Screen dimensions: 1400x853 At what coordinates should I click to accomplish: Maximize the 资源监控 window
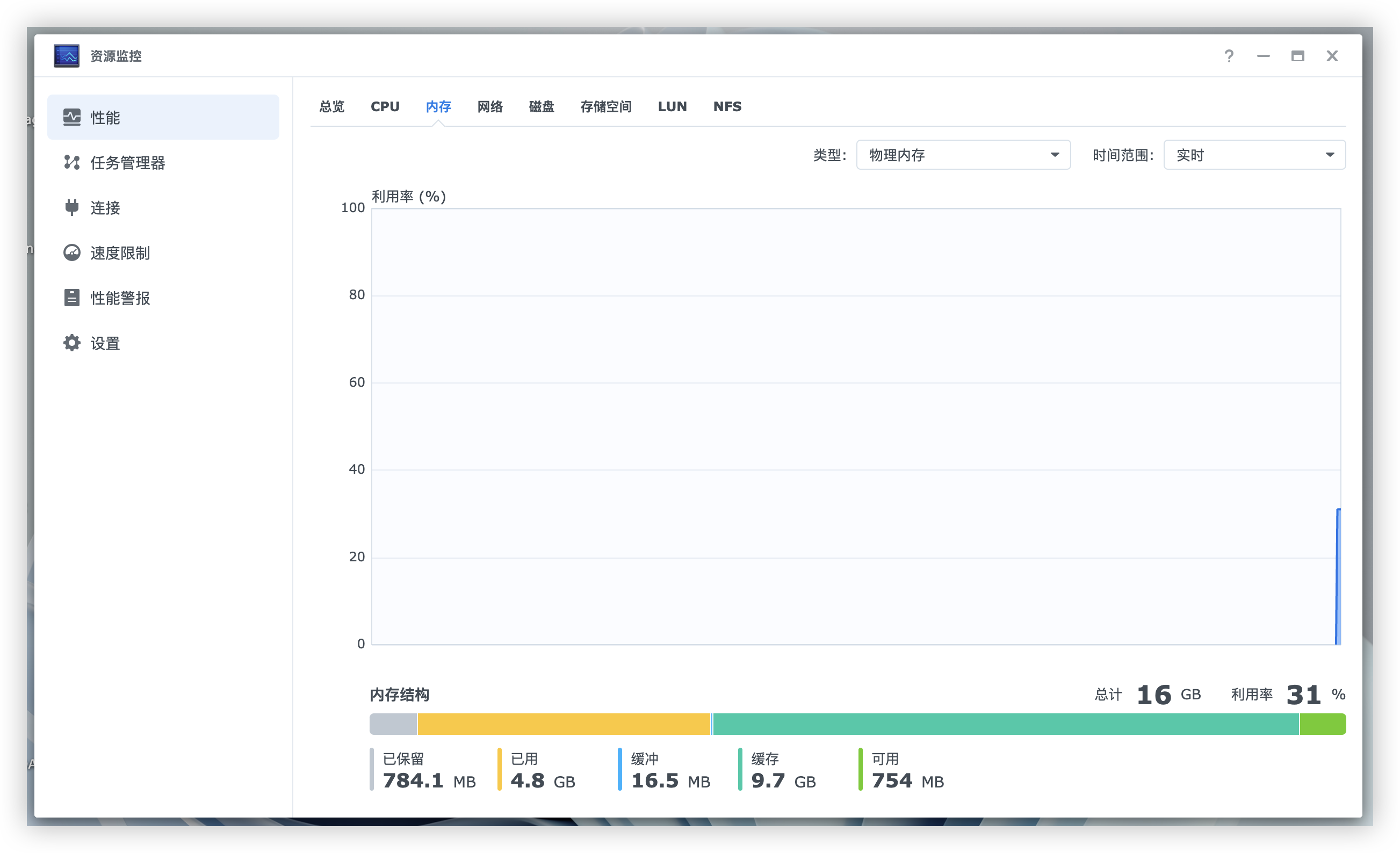tap(1298, 56)
